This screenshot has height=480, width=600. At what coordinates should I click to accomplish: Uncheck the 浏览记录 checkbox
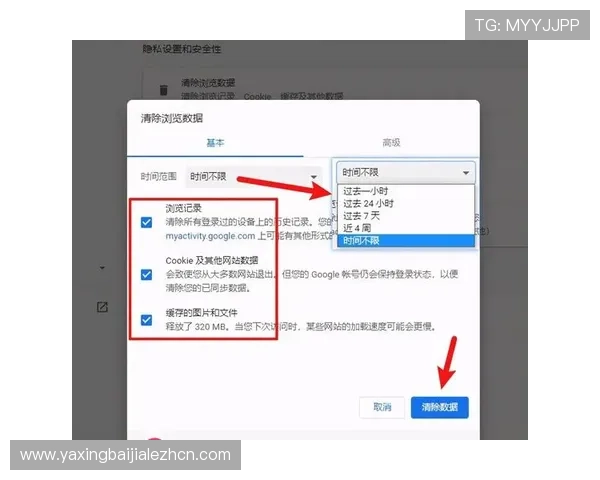[147, 222]
